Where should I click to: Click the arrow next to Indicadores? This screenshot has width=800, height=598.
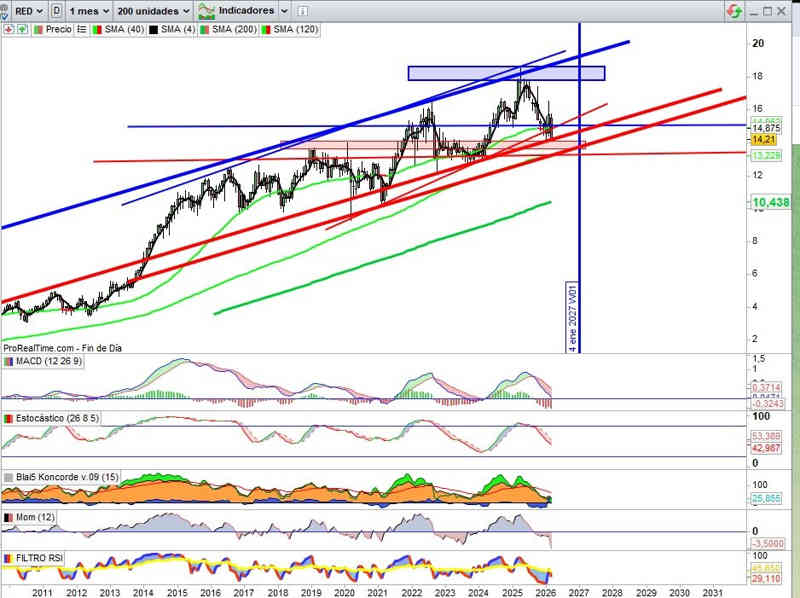pos(285,10)
